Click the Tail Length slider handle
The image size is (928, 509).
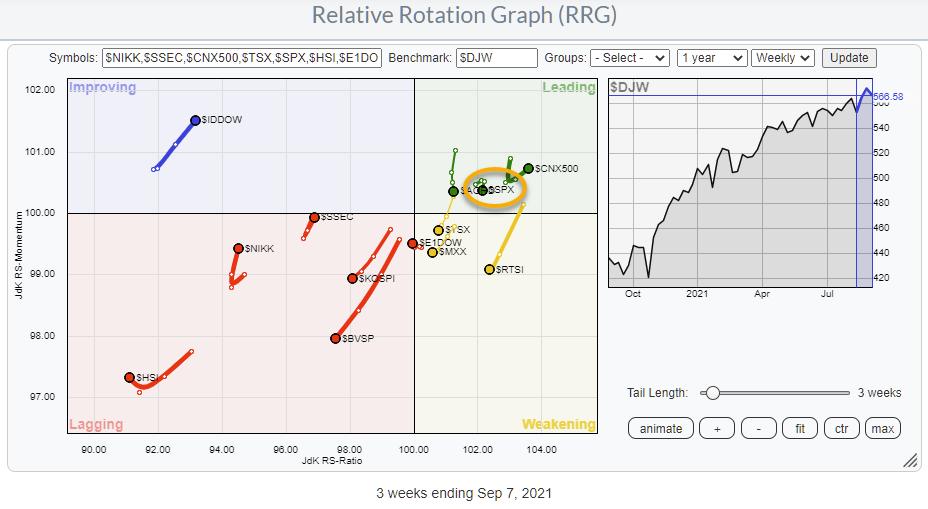(x=713, y=393)
